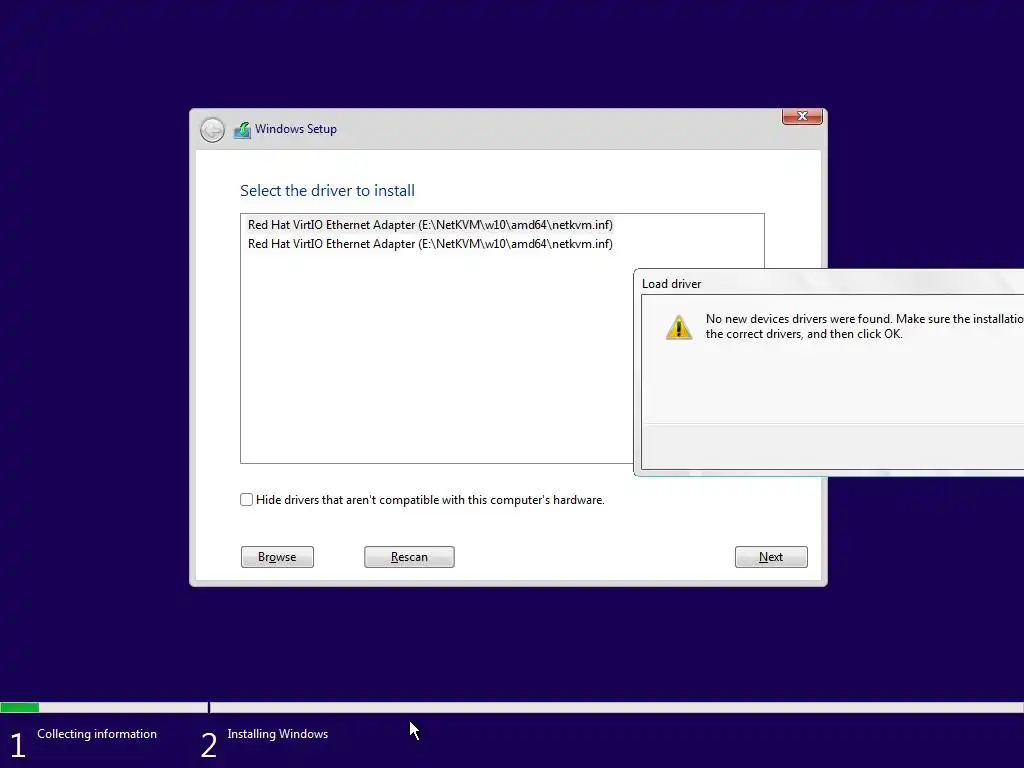Image resolution: width=1024 pixels, height=768 pixels.
Task: Click the Browse button
Action: click(x=277, y=557)
